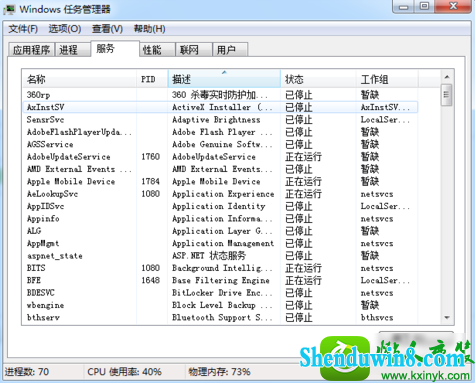Click the scrollbar up arrow
Screen dimensions: 475x383
(x=447, y=77)
